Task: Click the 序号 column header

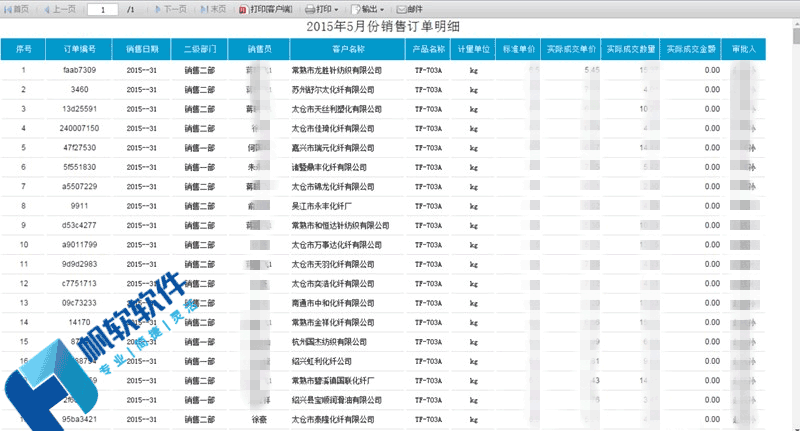Action: pos(23,49)
